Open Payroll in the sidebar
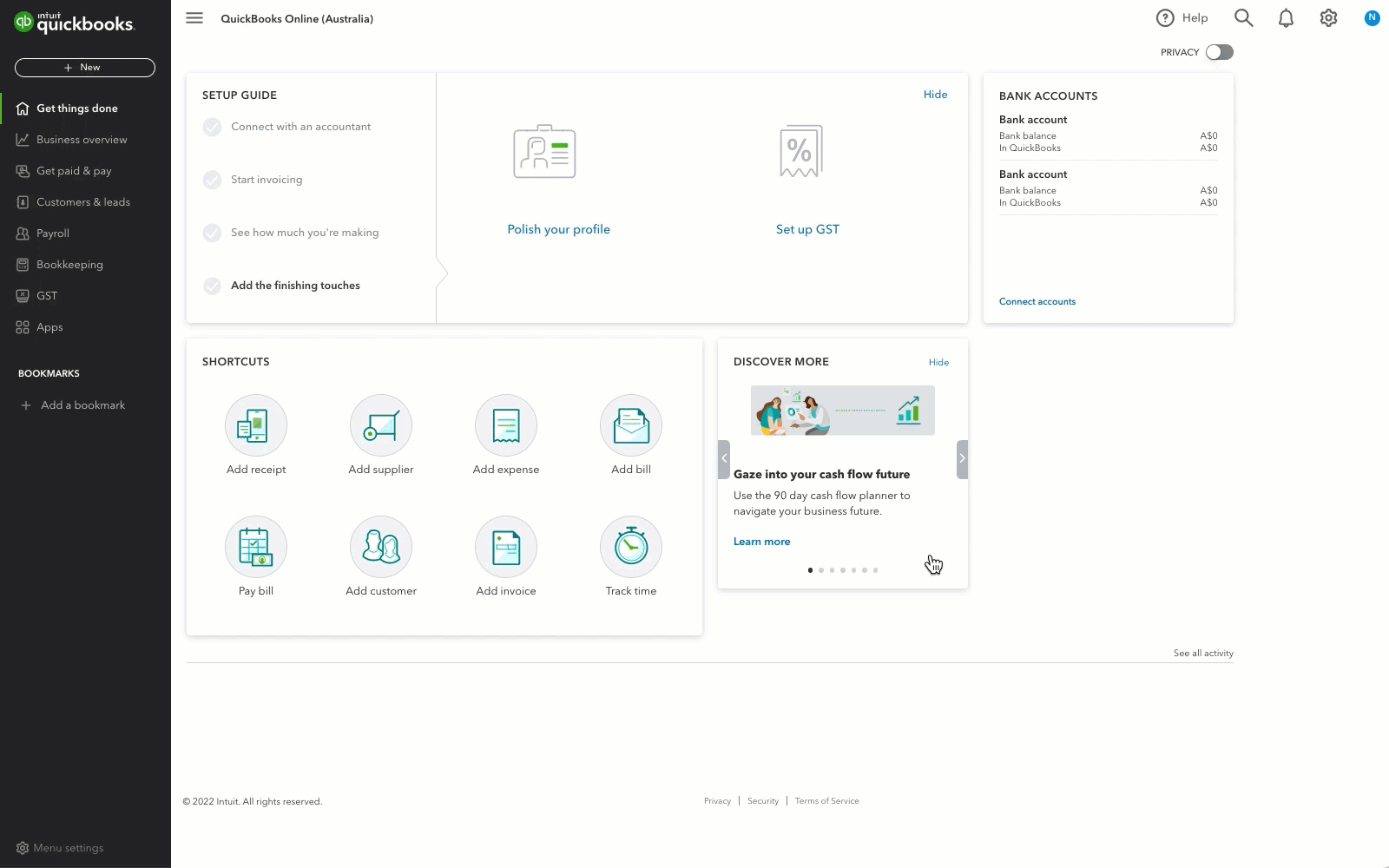Screen dimensions: 1389x868 85,233
